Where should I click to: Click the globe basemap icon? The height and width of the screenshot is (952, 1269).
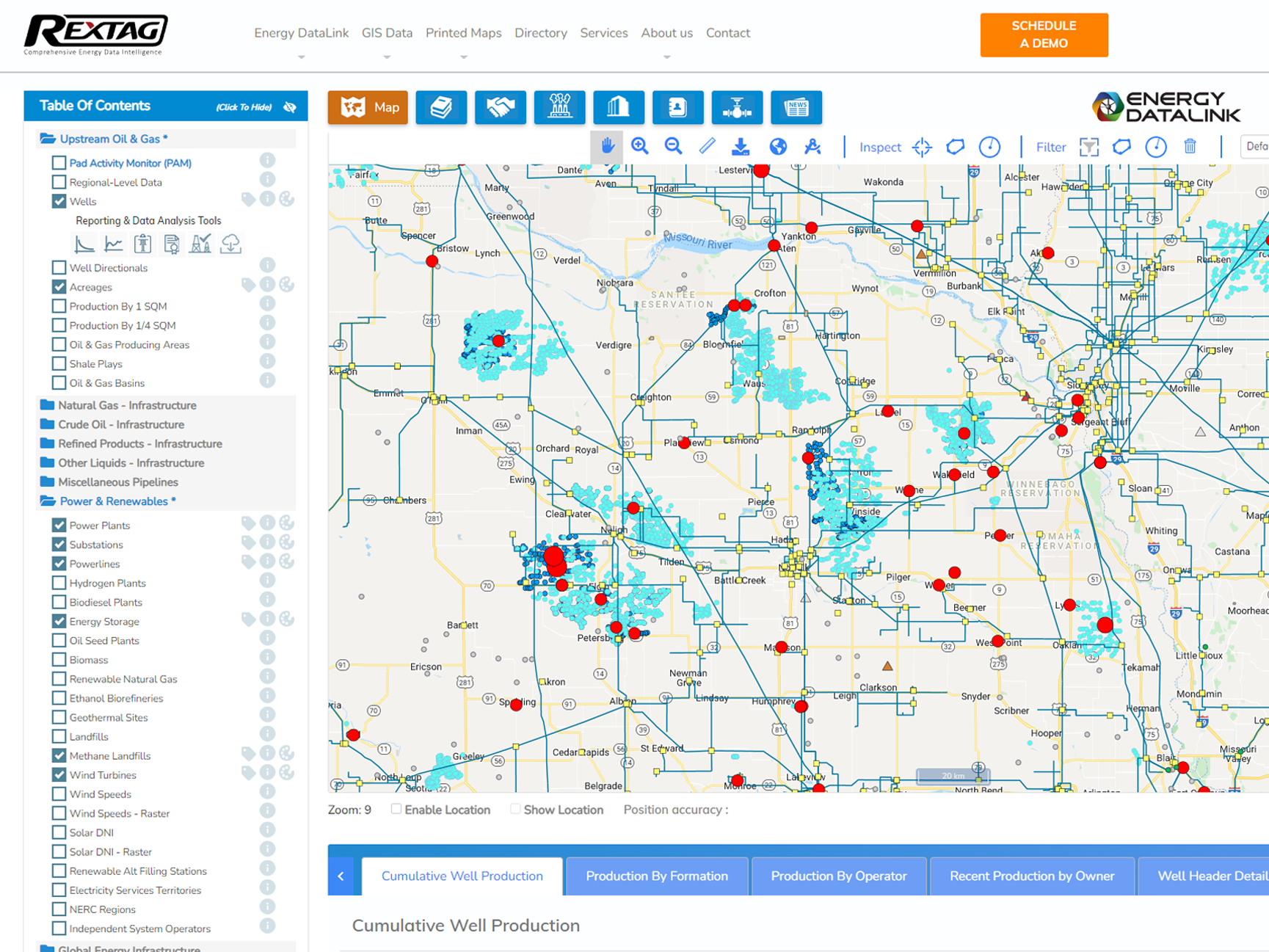click(x=778, y=146)
